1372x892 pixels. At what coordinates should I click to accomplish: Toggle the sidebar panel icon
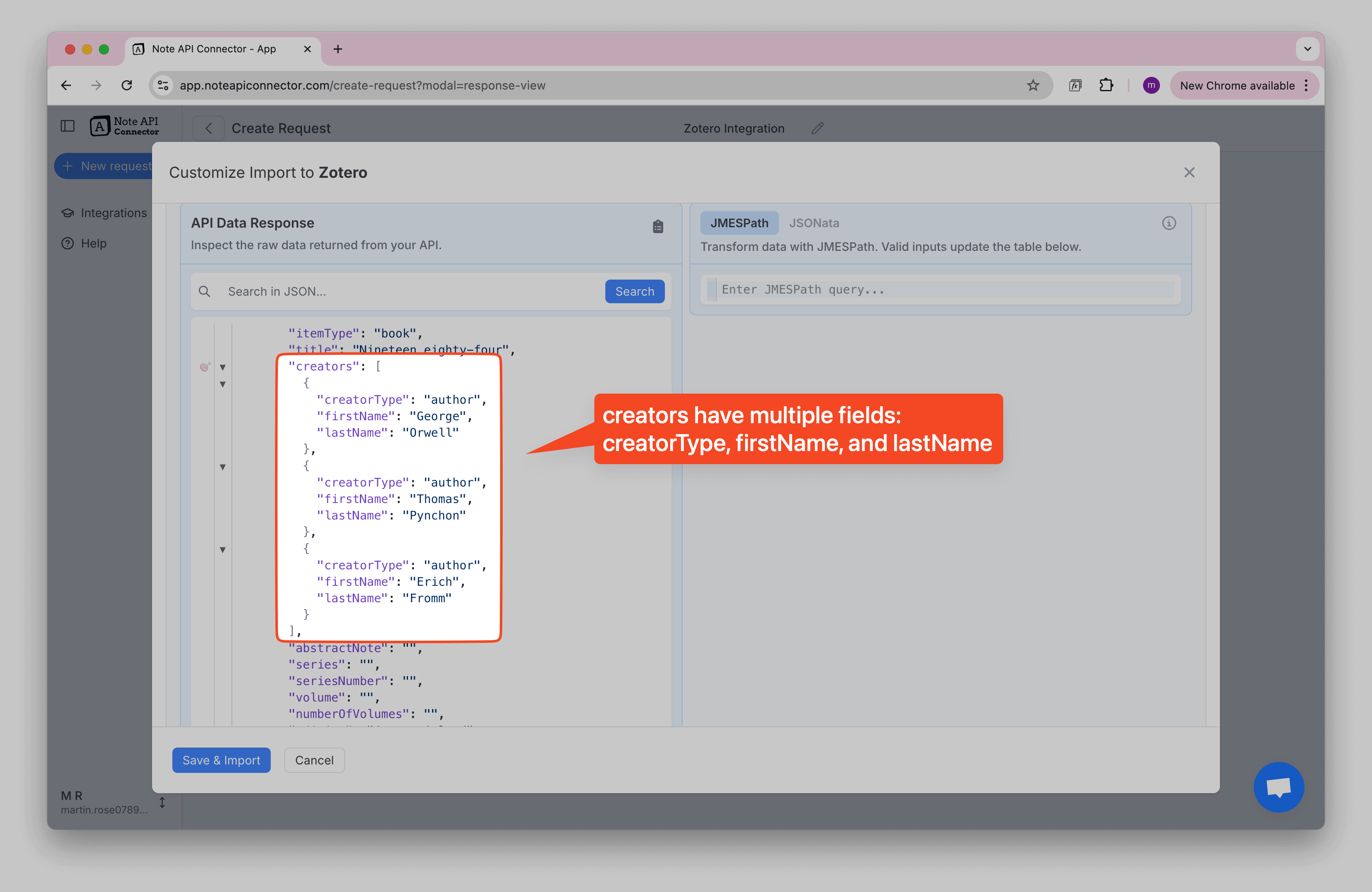pos(68,125)
